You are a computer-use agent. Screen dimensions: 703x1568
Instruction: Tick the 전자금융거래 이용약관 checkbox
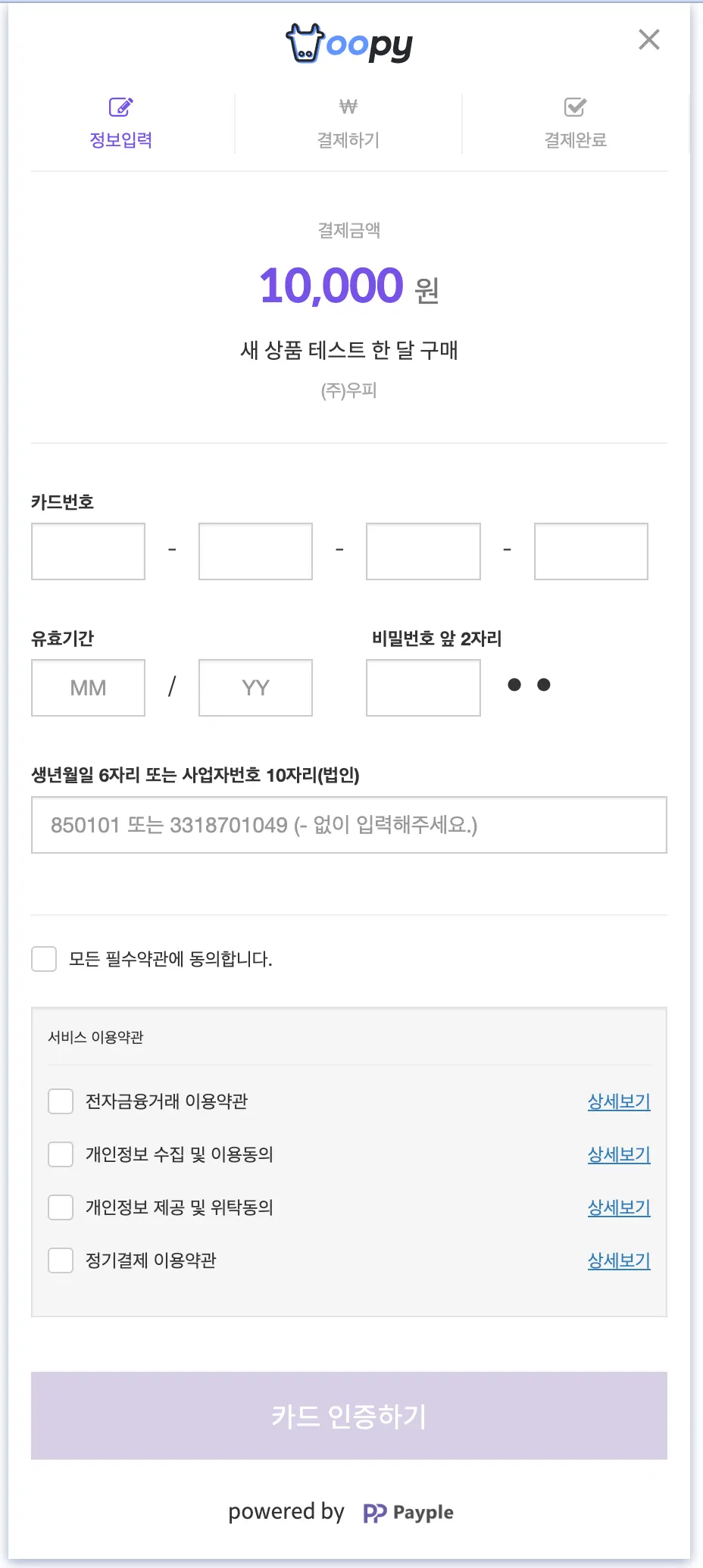61,1101
